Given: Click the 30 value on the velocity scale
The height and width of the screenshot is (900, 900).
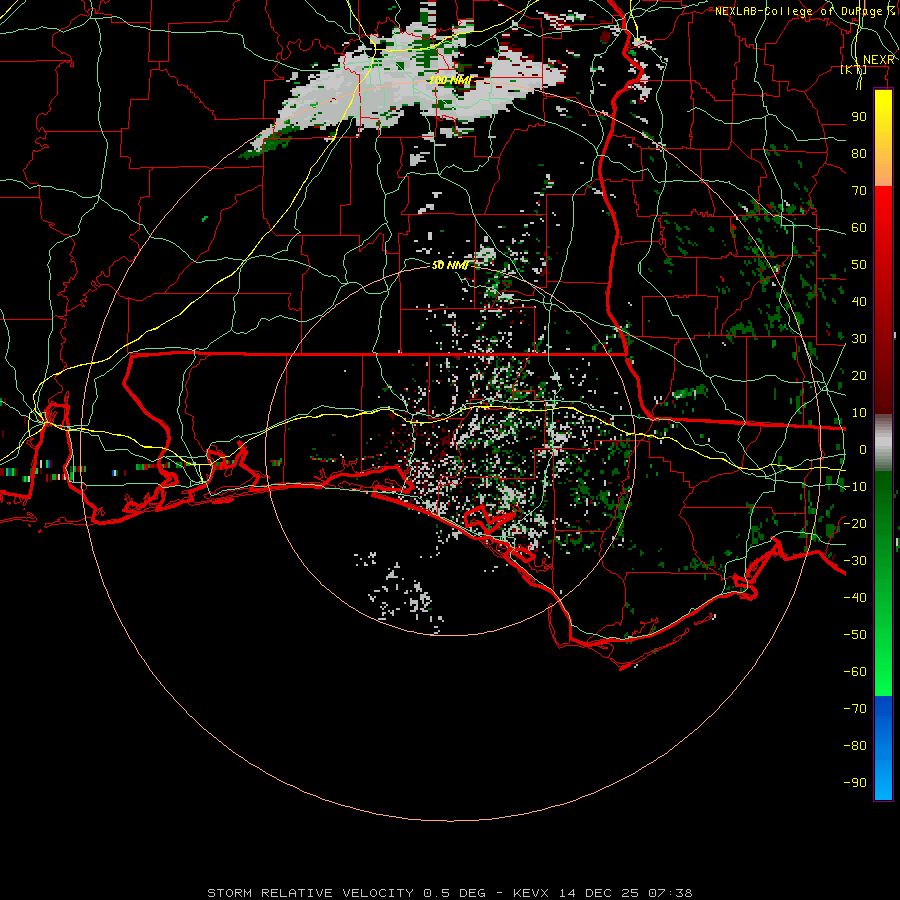Looking at the screenshot, I should (x=859, y=339).
